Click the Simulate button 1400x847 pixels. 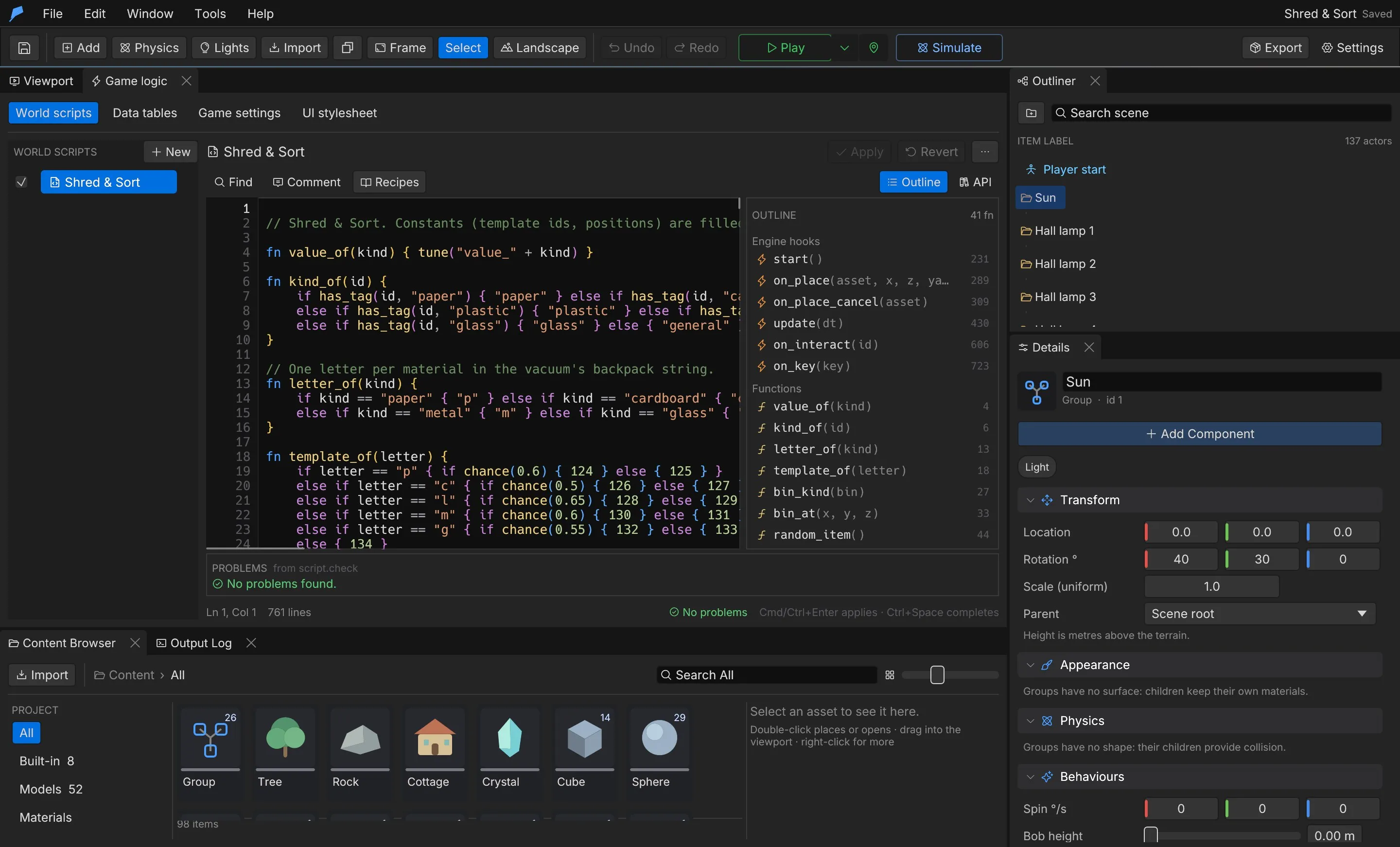coord(949,48)
